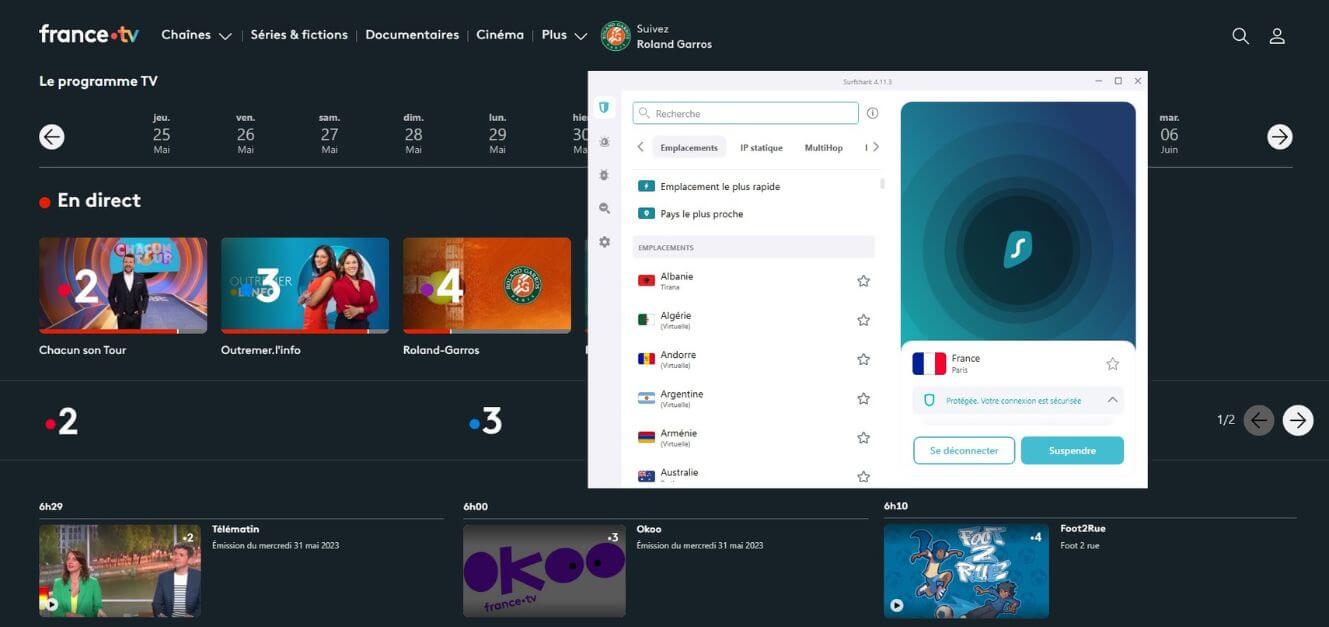Play the Foot2Rue program thumbnail
1329x627 pixels.
click(x=966, y=571)
